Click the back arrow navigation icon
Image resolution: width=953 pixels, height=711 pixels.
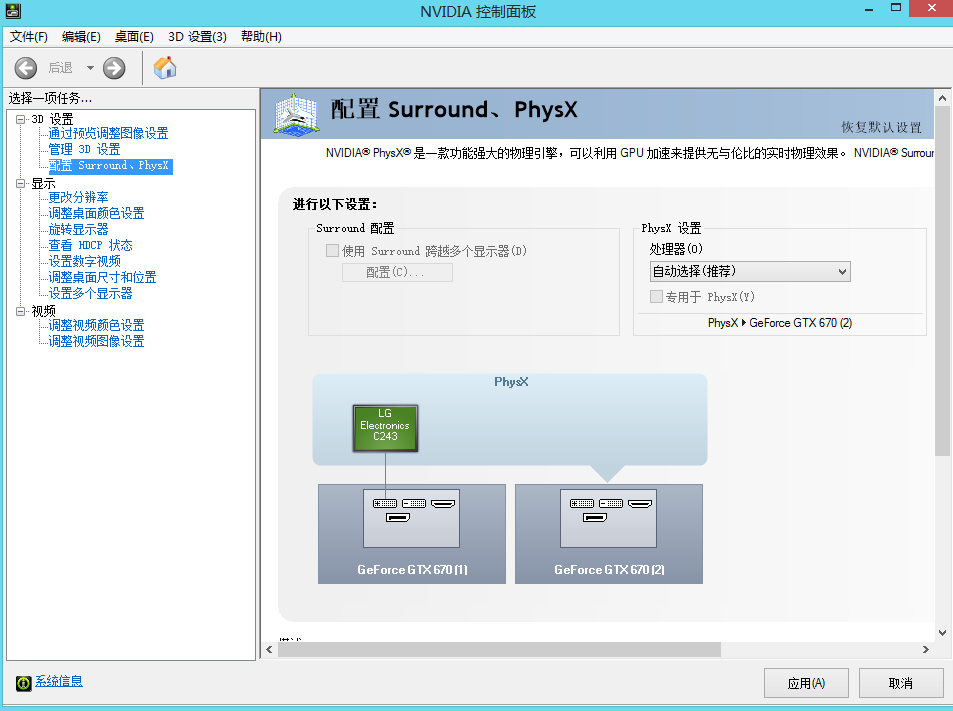pyautogui.click(x=26, y=68)
